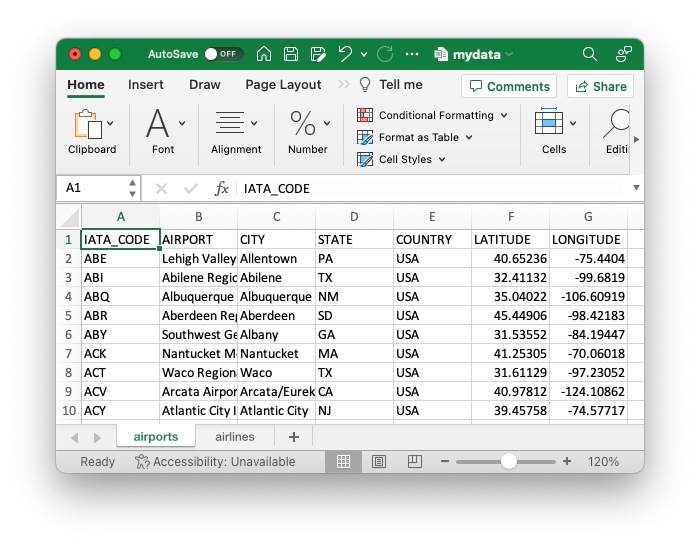Click the zoom slider handle
This screenshot has width=700, height=547.
509,462
